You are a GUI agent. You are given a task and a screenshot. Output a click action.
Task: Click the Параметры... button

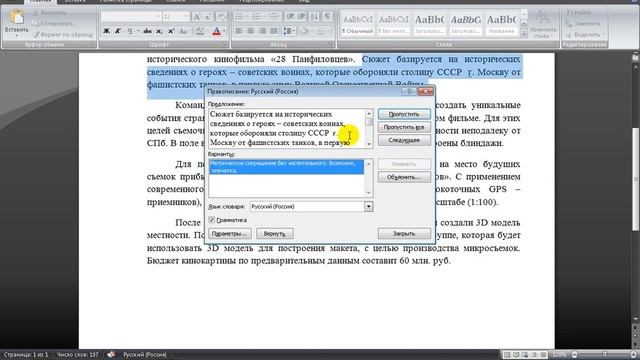[230, 234]
